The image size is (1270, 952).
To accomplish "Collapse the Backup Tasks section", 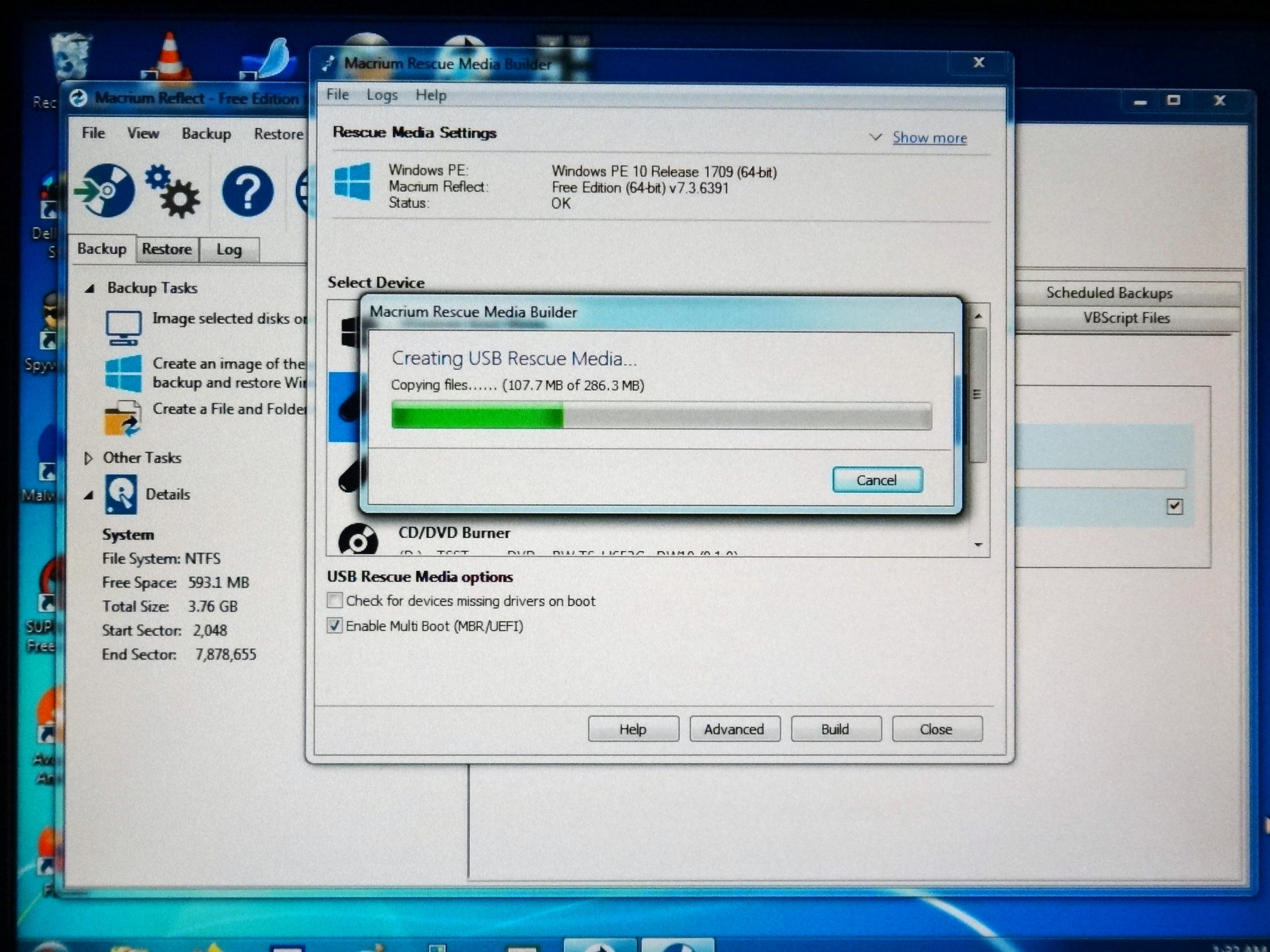I will pos(90,288).
